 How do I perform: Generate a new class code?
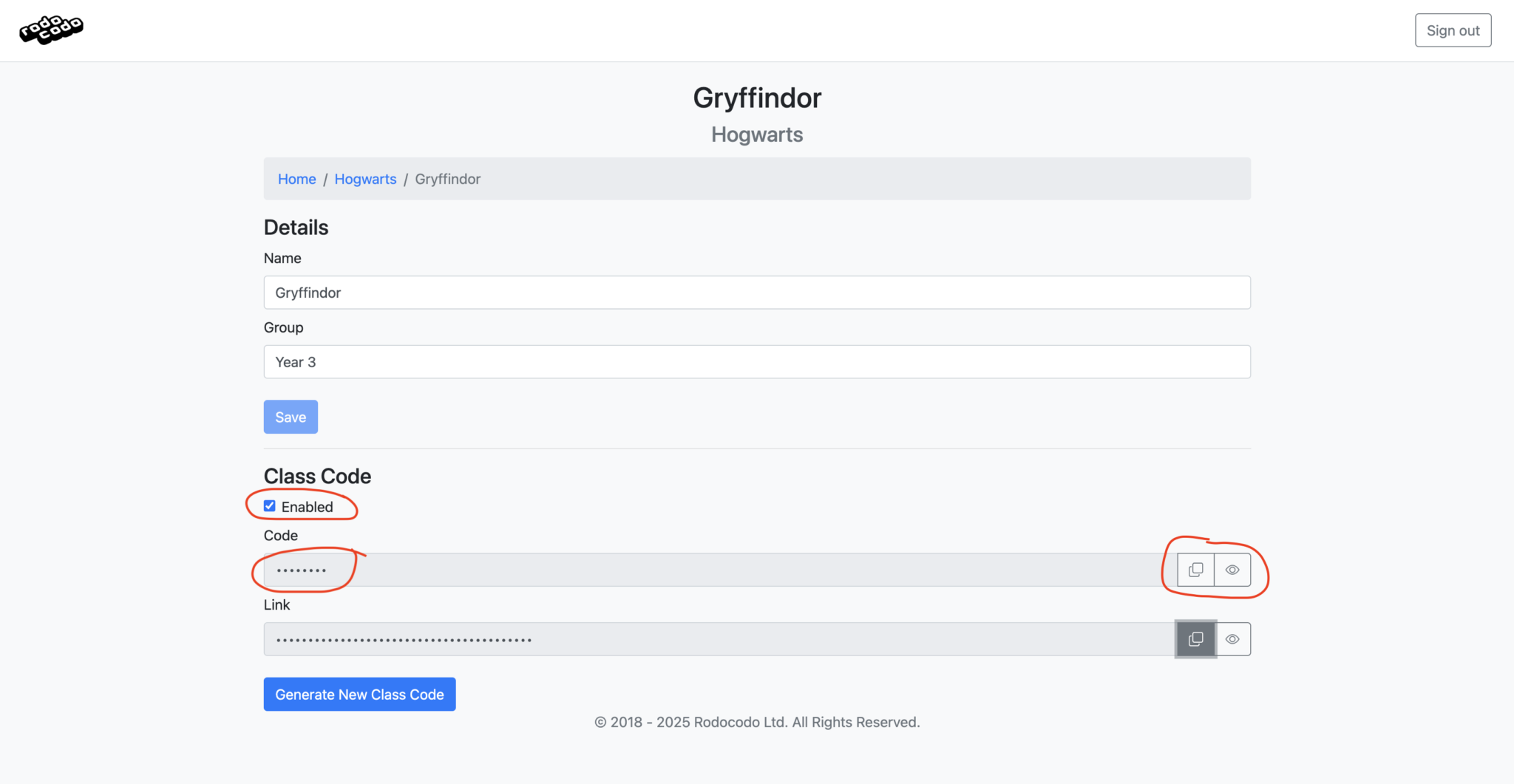[359, 694]
